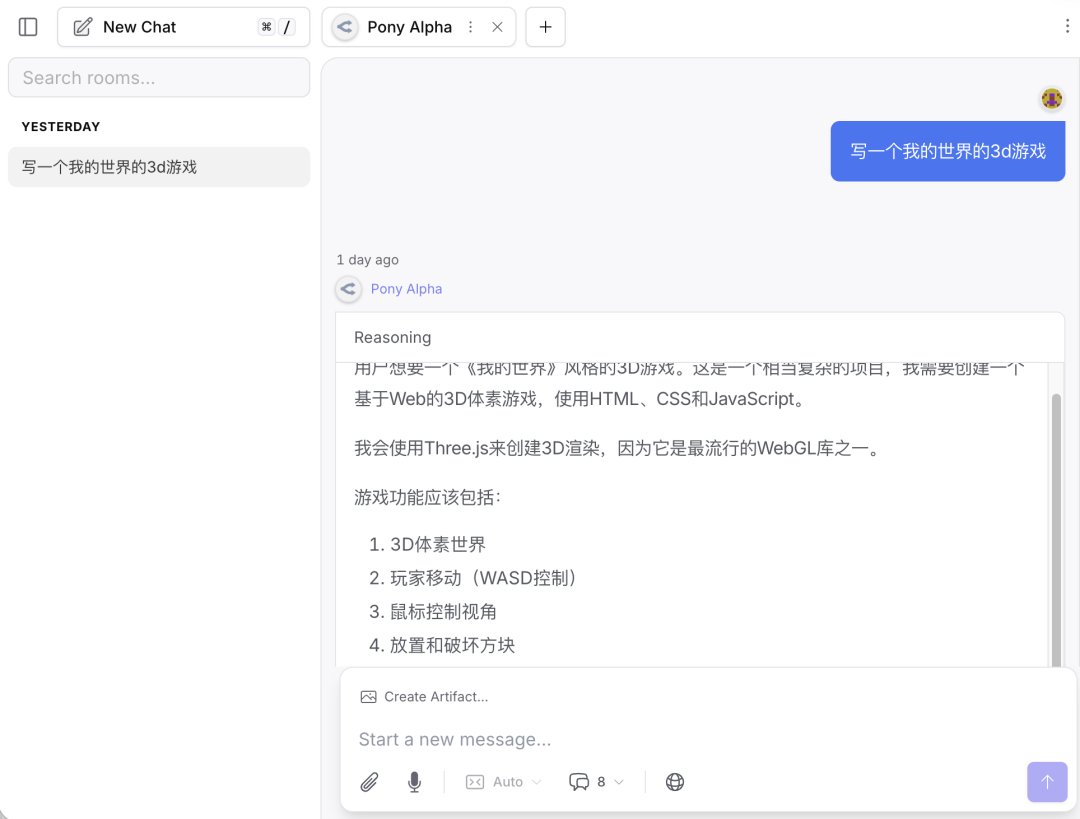Open the Auto dropdown

click(504, 782)
